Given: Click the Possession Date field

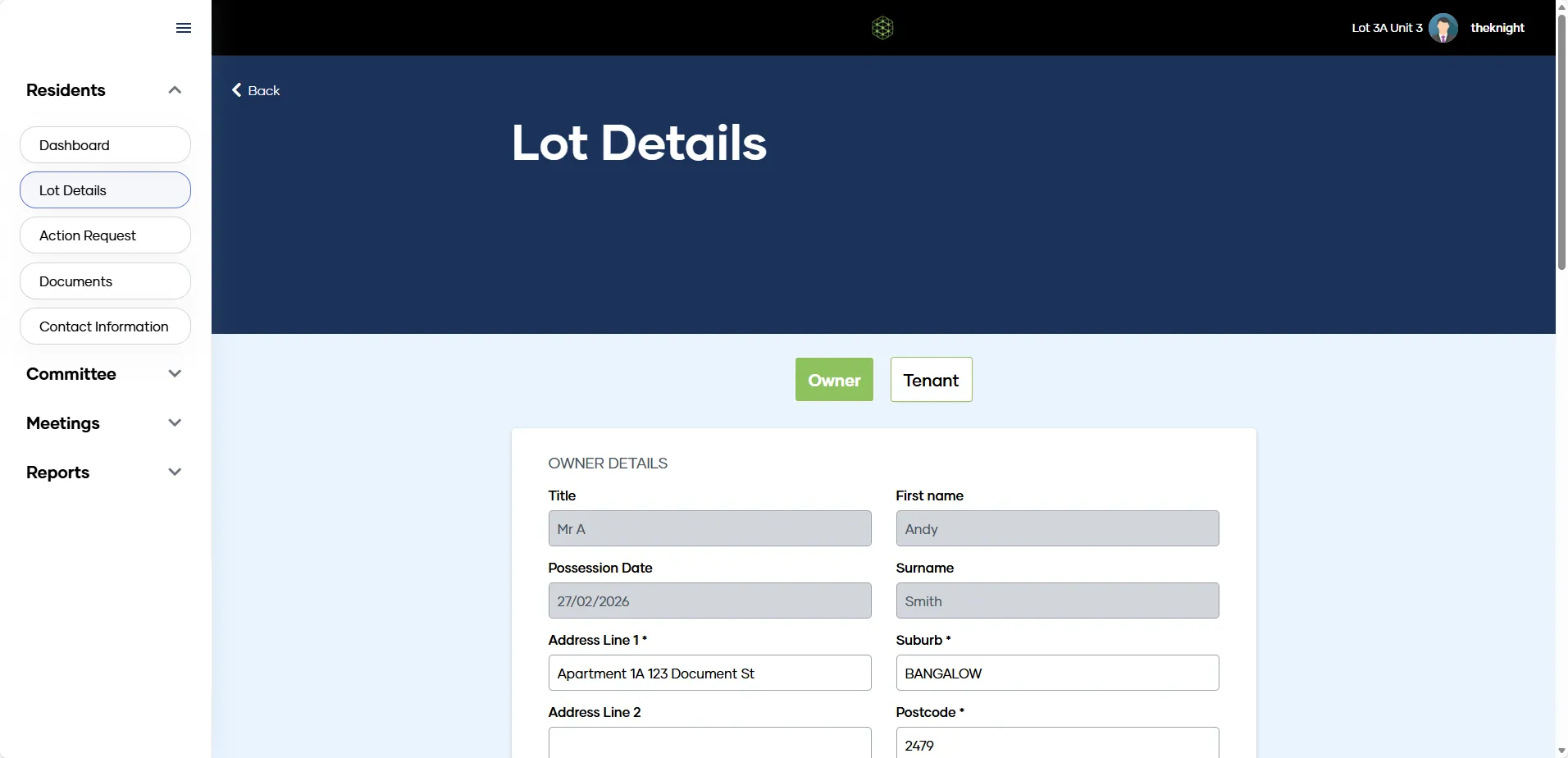Looking at the screenshot, I should point(709,600).
